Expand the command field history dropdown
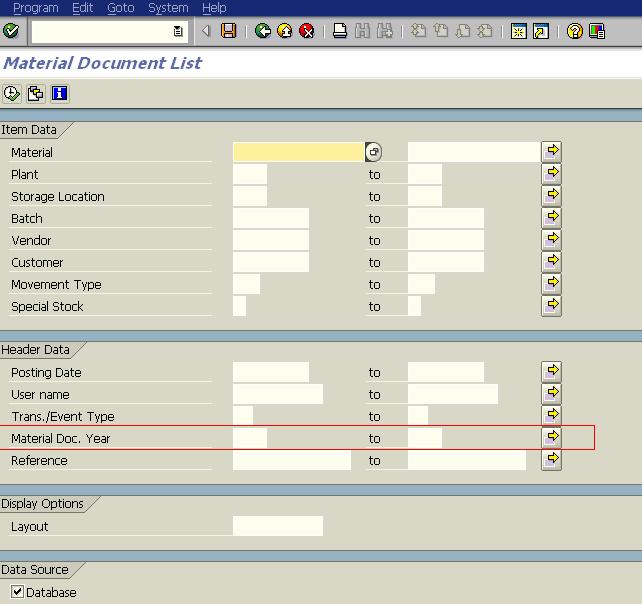This screenshot has width=642, height=604. [x=178, y=31]
